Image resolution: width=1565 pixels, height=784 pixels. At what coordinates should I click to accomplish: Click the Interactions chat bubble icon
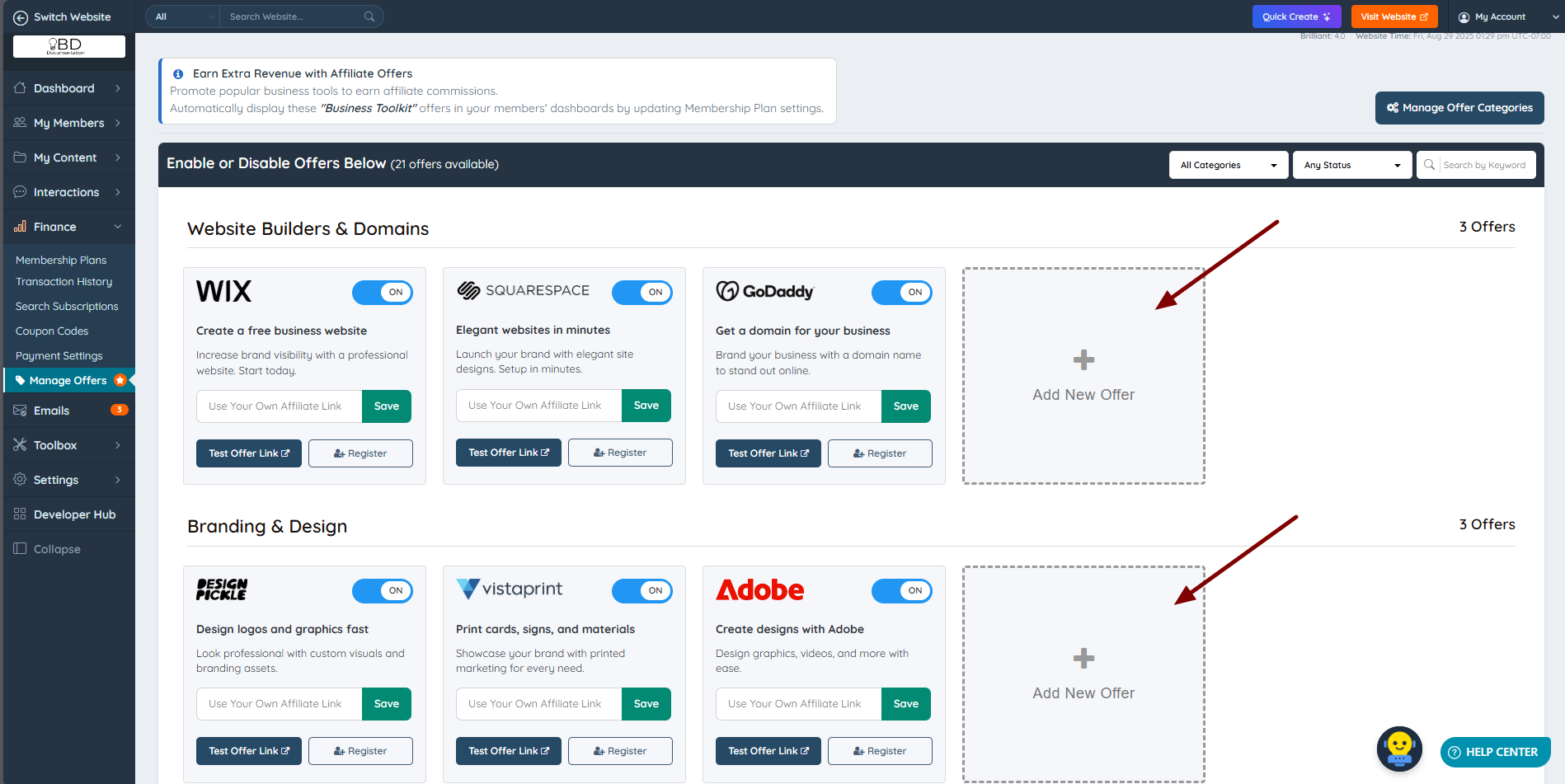pos(20,191)
